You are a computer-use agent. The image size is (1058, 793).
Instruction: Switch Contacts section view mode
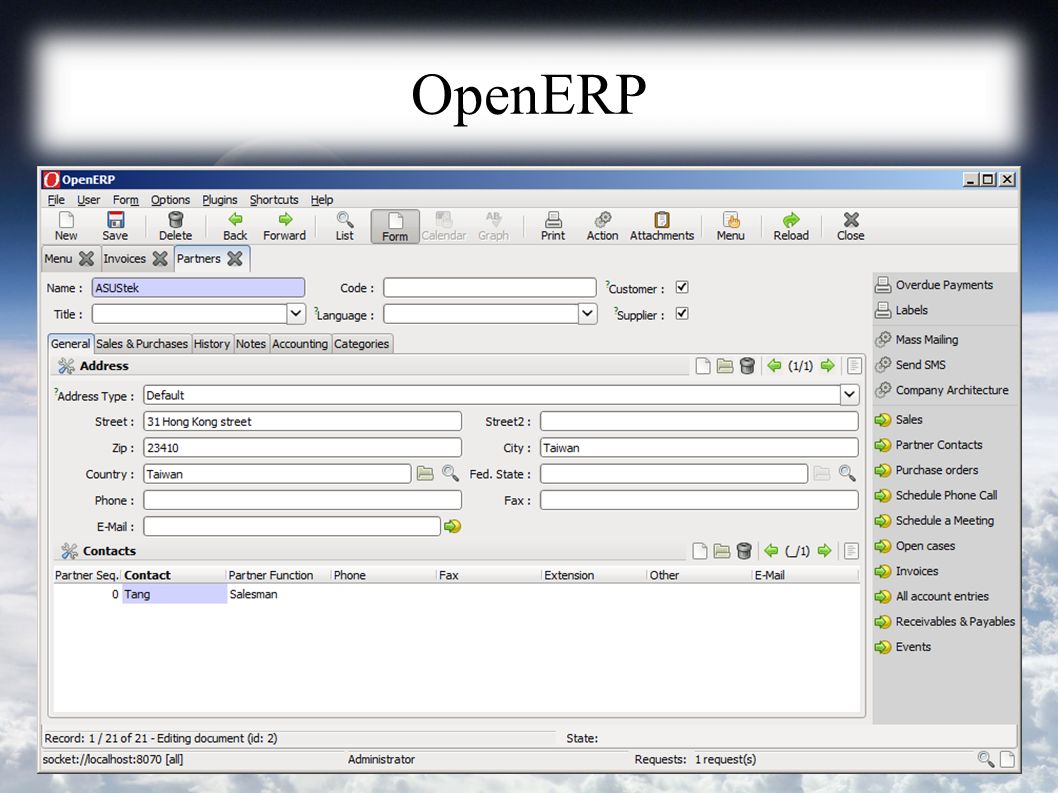pyautogui.click(x=851, y=551)
